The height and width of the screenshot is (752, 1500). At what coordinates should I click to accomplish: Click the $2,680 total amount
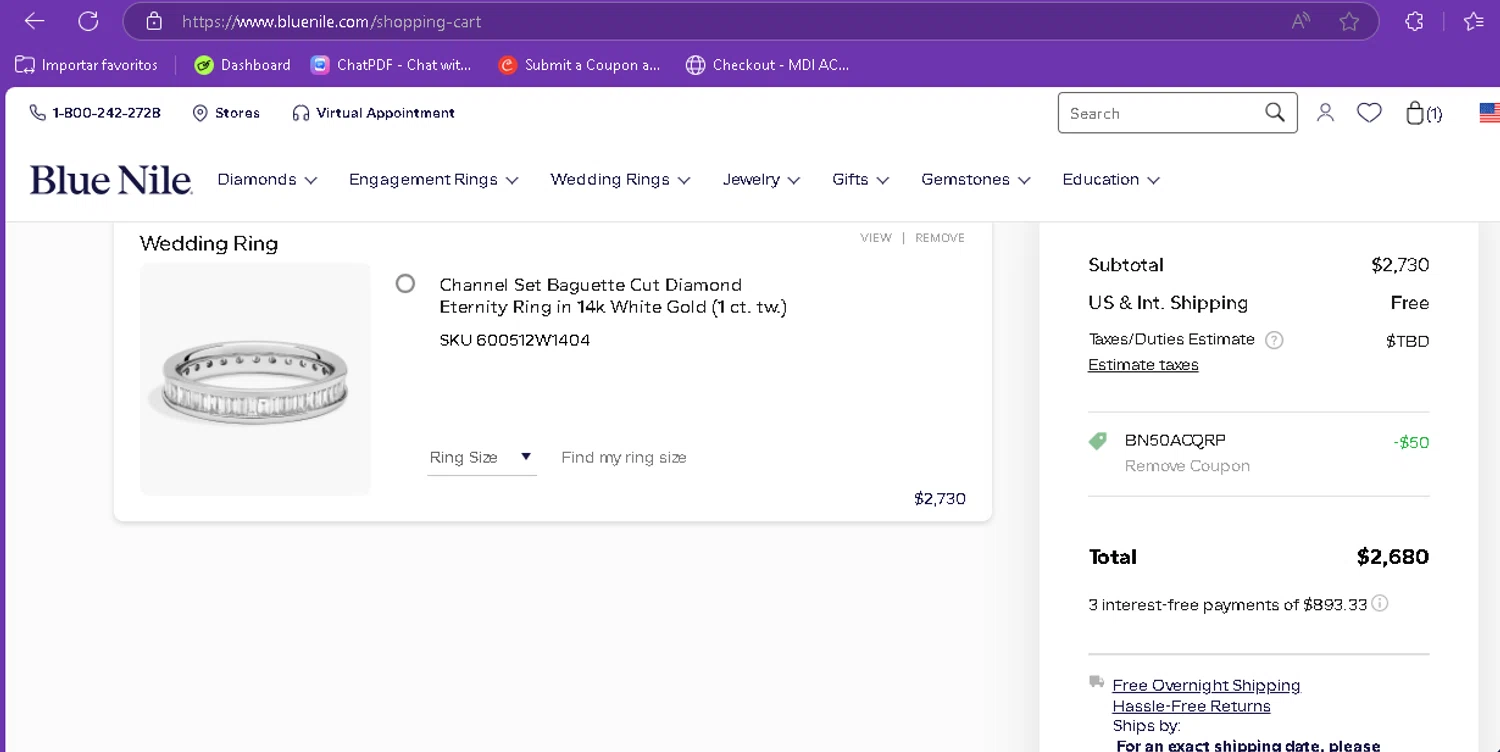pos(1392,557)
